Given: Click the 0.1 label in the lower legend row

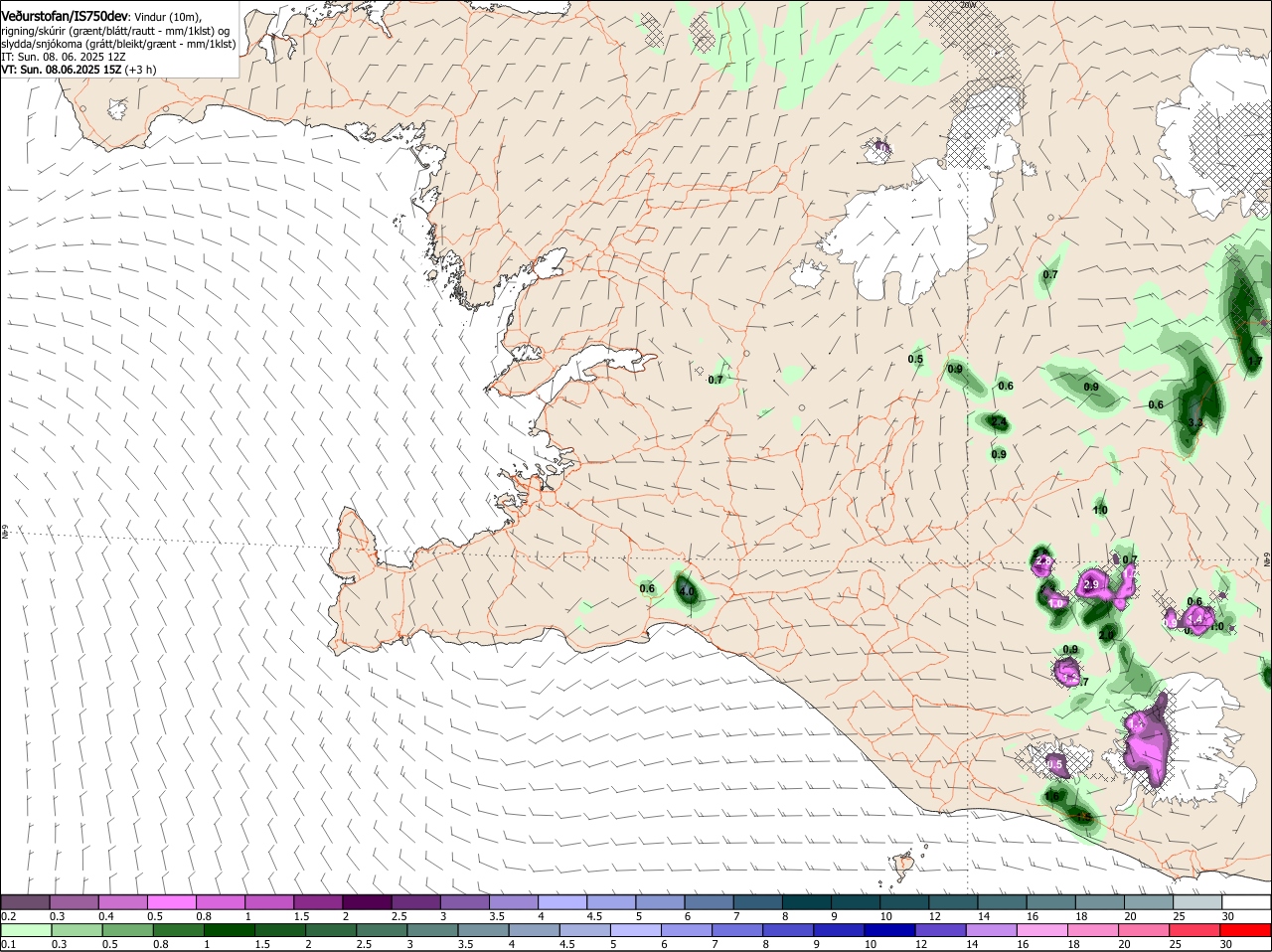Looking at the screenshot, I should pos(8,944).
